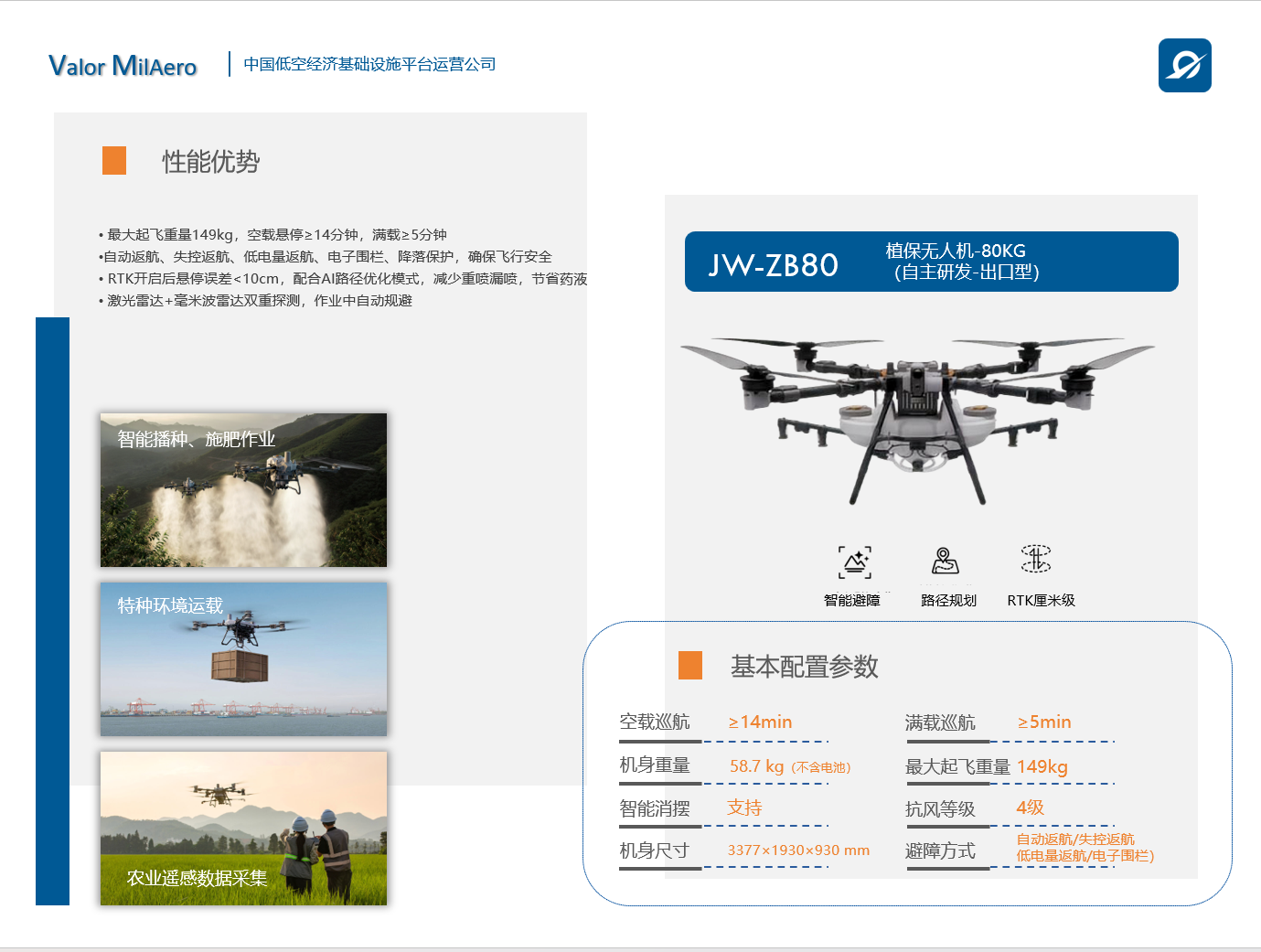
Task: Click the 智能播种、施肥作业 caption
Action: point(197,439)
